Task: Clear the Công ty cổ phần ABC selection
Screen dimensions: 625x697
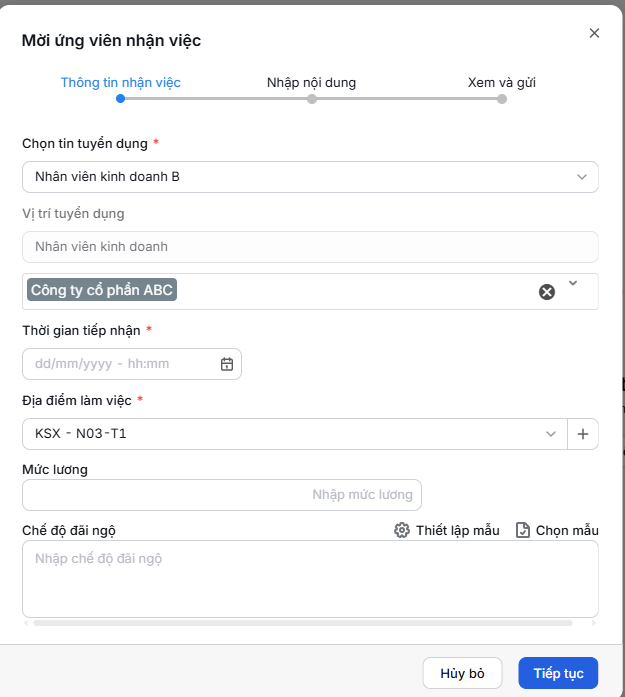Action: click(x=547, y=292)
